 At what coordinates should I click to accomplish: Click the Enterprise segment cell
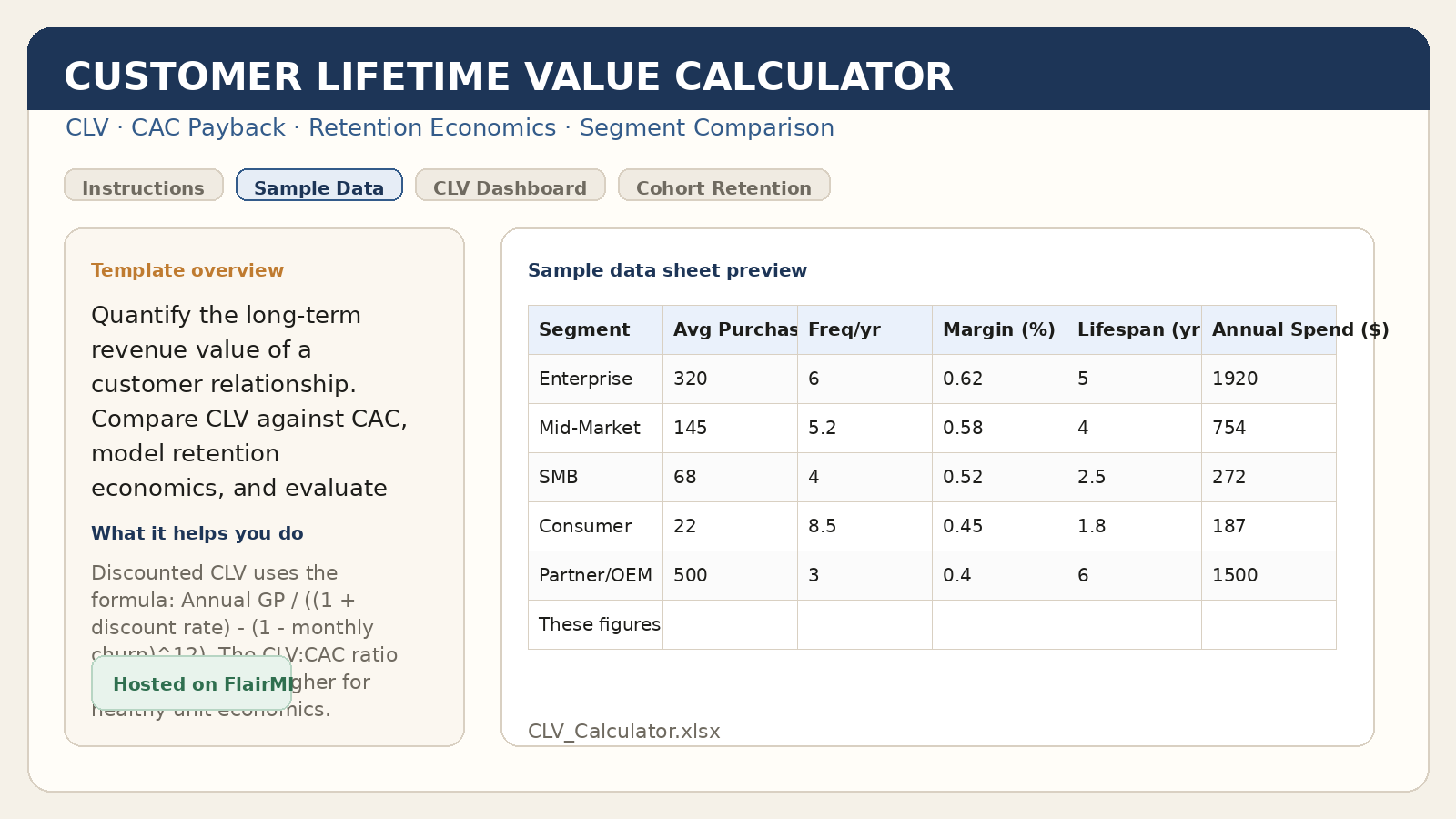tap(583, 379)
